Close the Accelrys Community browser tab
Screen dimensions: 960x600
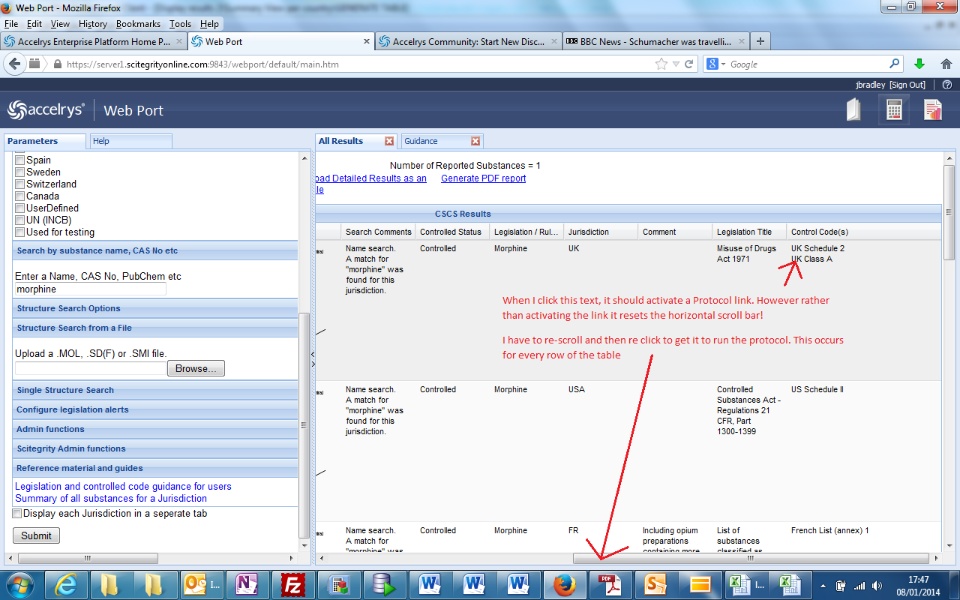coord(553,42)
